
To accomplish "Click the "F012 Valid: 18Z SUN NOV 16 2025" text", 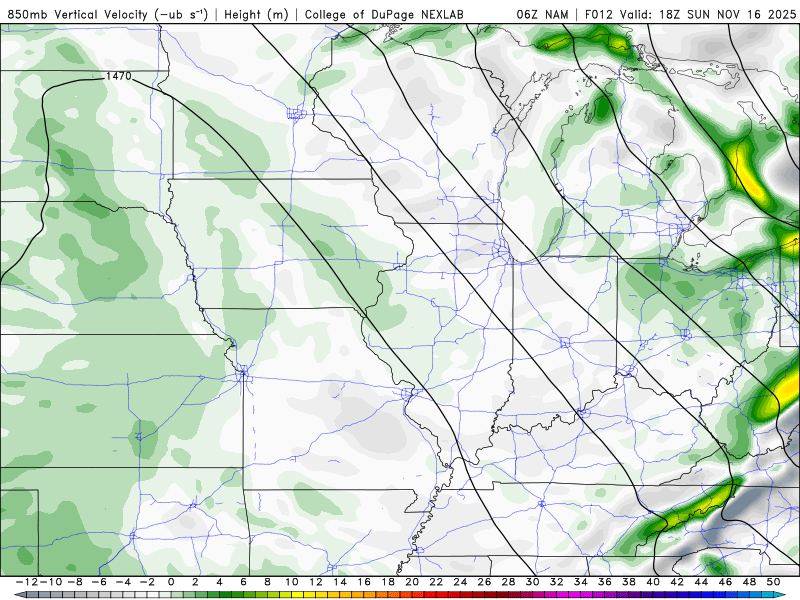I will pos(690,14).
